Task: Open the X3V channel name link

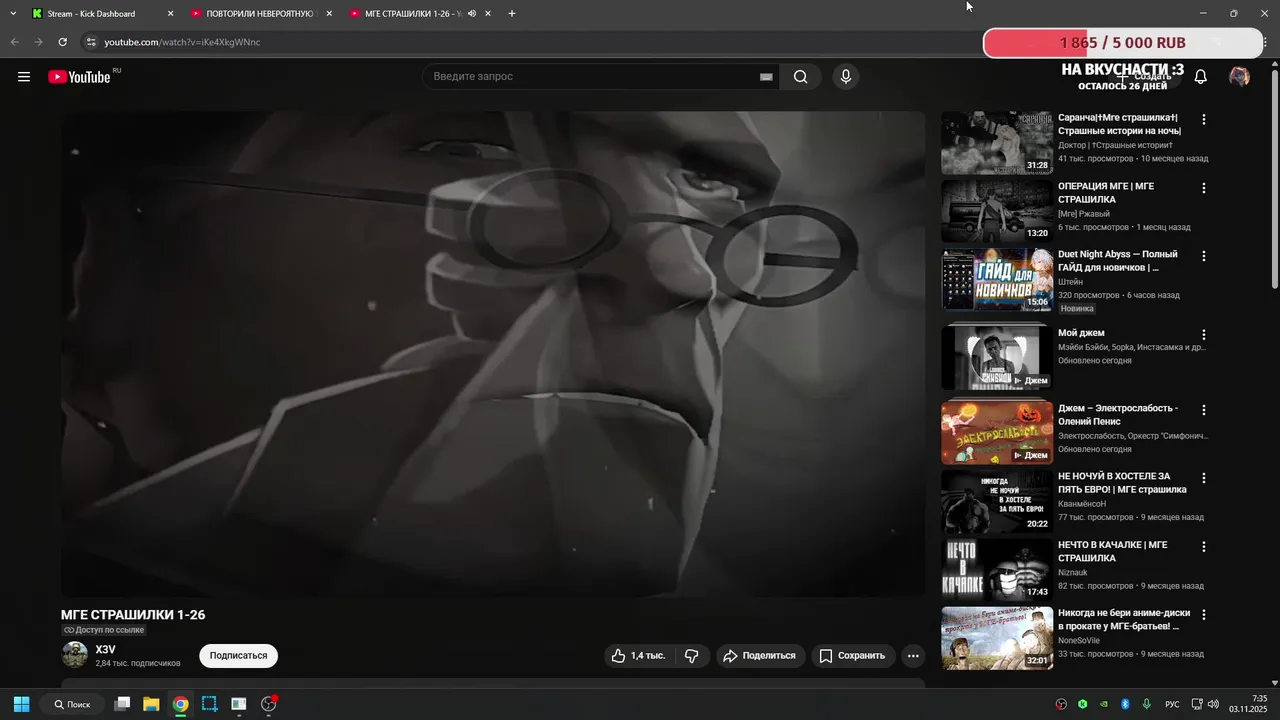Action: [x=105, y=650]
